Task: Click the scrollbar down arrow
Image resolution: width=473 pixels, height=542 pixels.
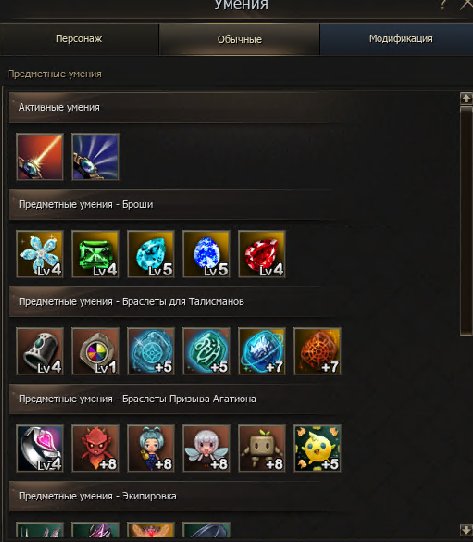Action: (466, 529)
